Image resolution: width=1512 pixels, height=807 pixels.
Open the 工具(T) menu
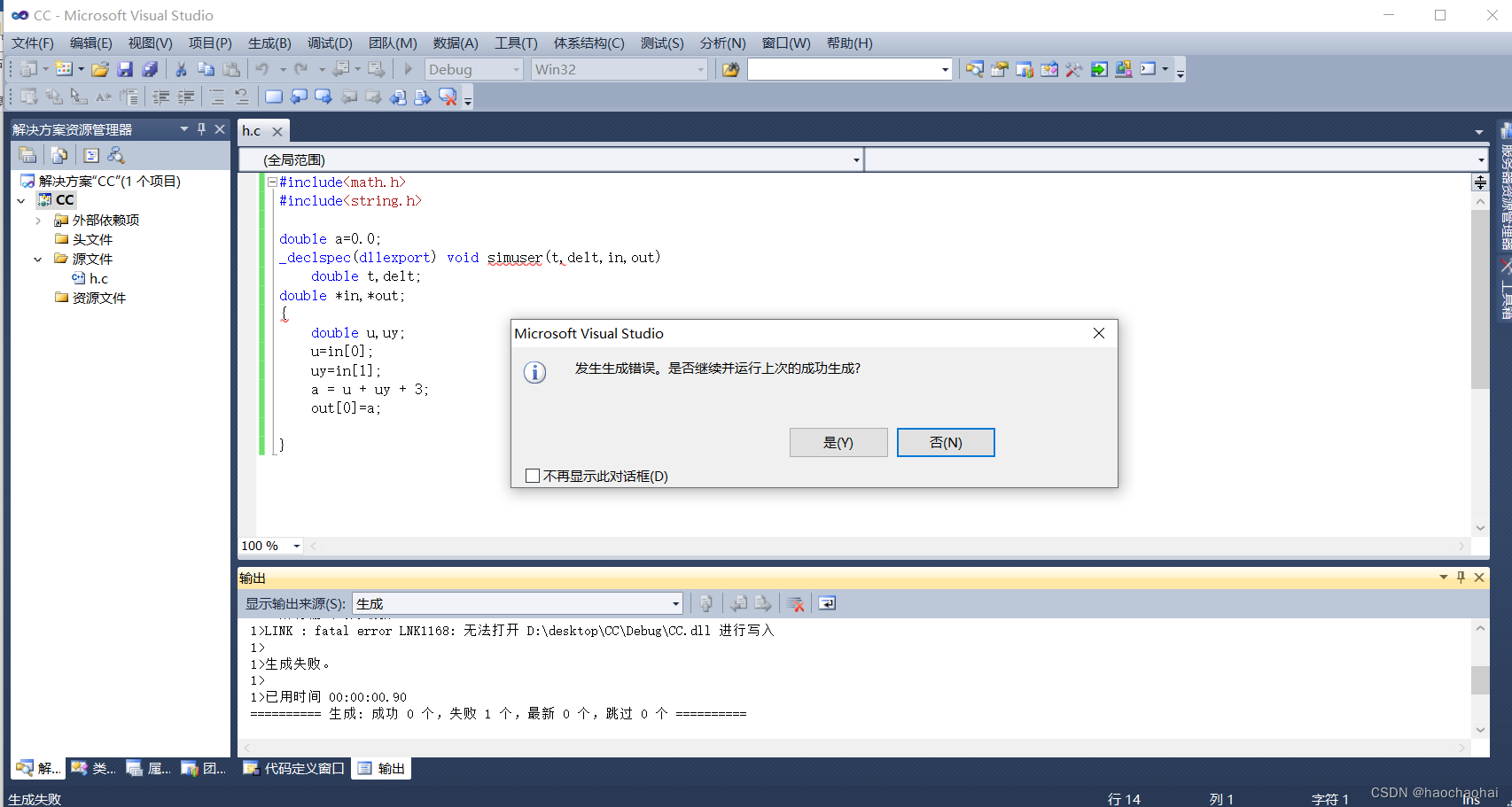[x=516, y=43]
